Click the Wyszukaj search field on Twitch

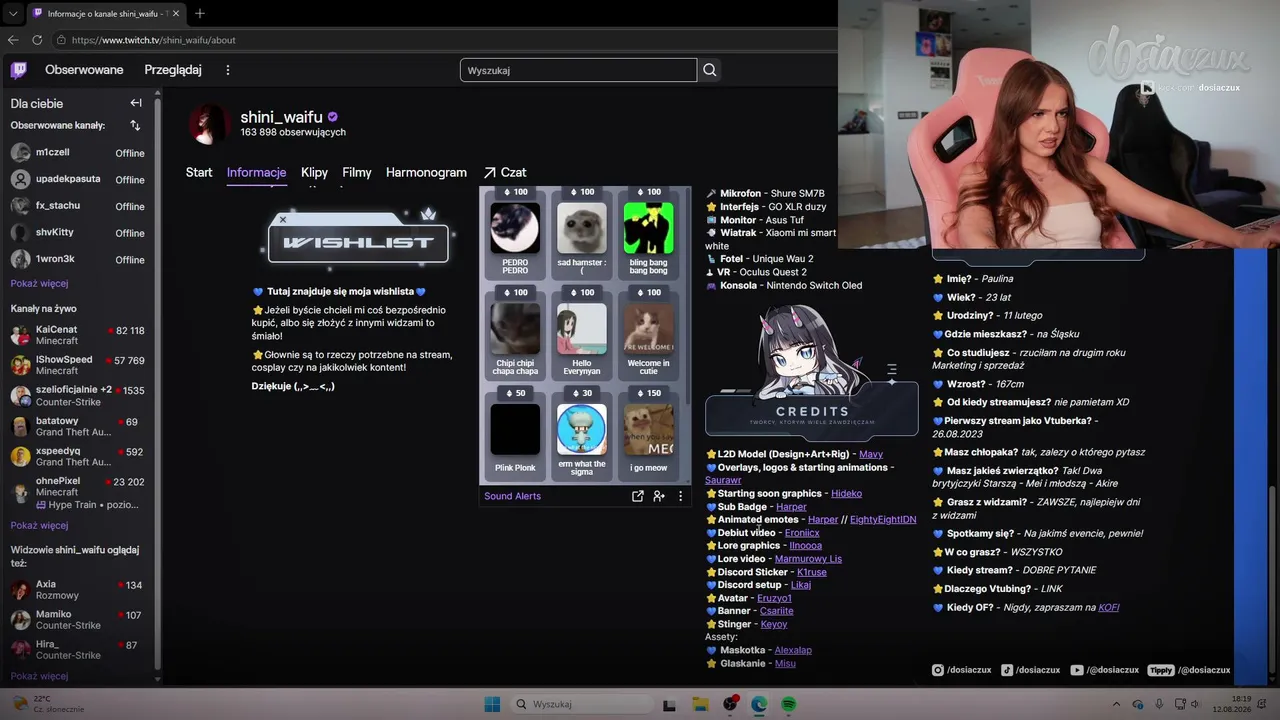(578, 70)
